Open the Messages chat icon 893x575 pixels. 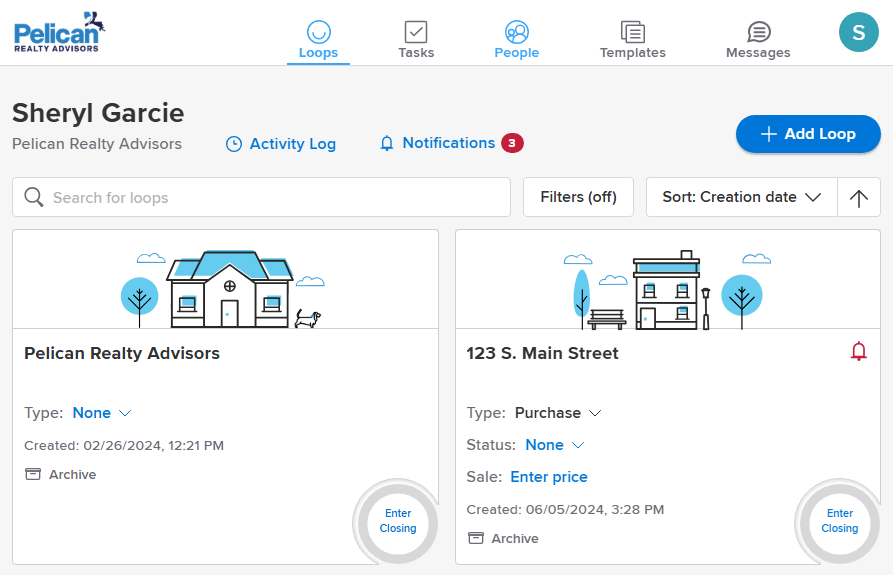pos(758,40)
